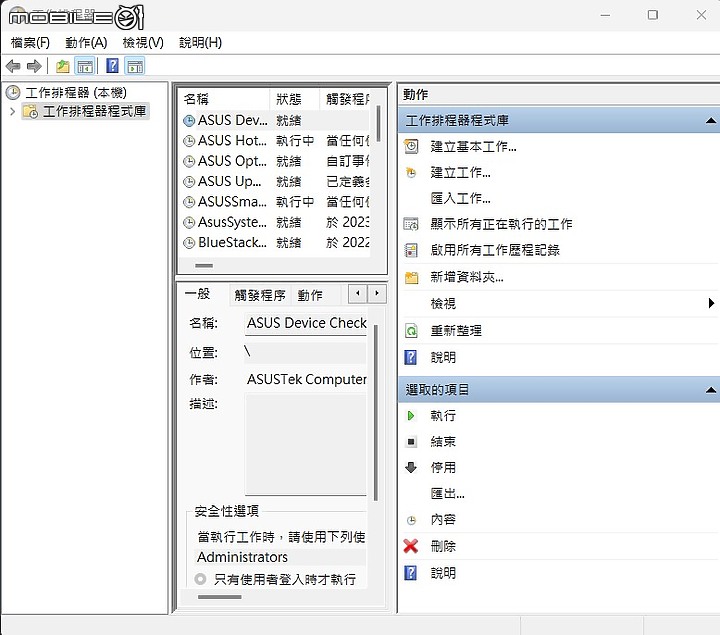Click the clock icon beside BlueStack... task
This screenshot has width=720, height=635.
[189, 243]
